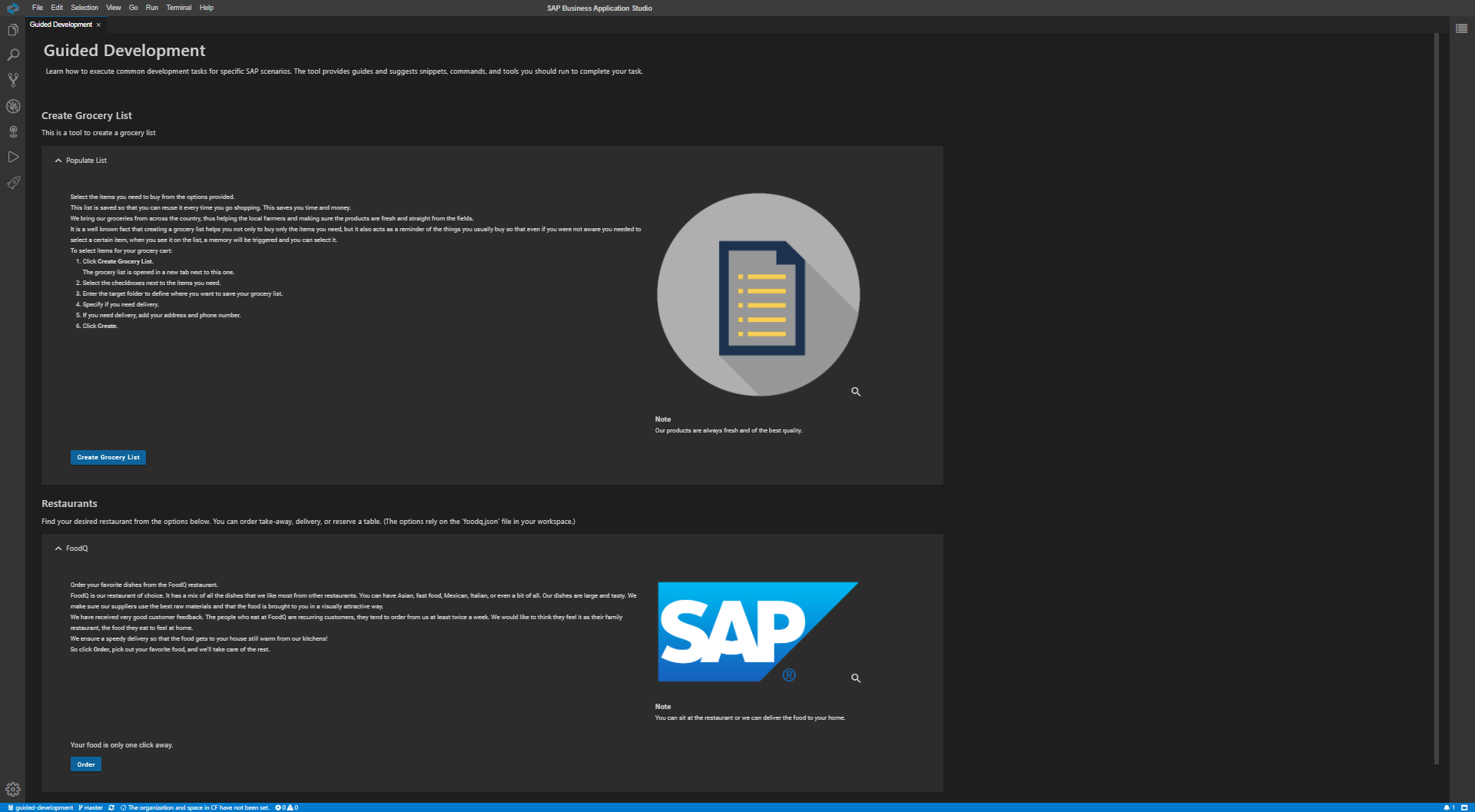Image resolution: width=1475 pixels, height=812 pixels.
Task: Open the notifications bell in status bar
Action: (1449, 807)
